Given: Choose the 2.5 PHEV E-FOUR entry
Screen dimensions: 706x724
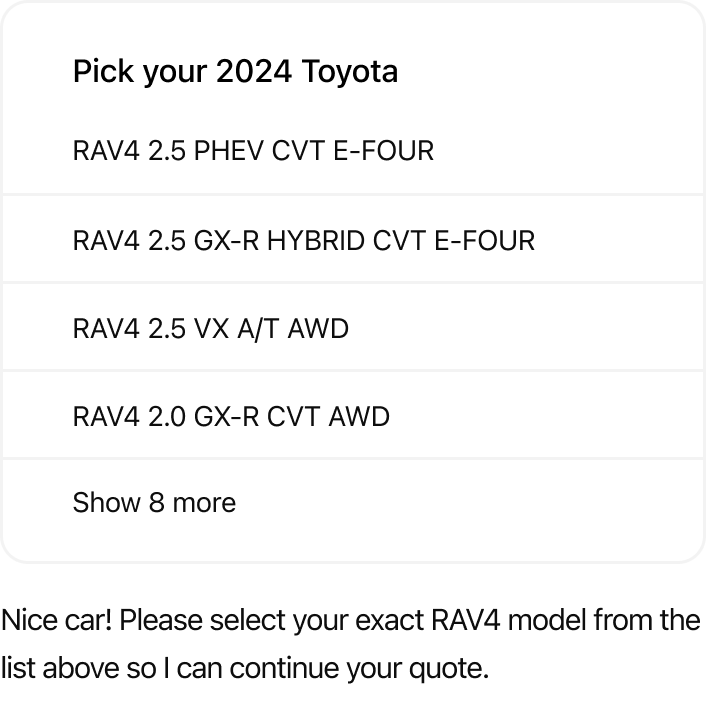Looking at the screenshot, I should [x=253, y=151].
